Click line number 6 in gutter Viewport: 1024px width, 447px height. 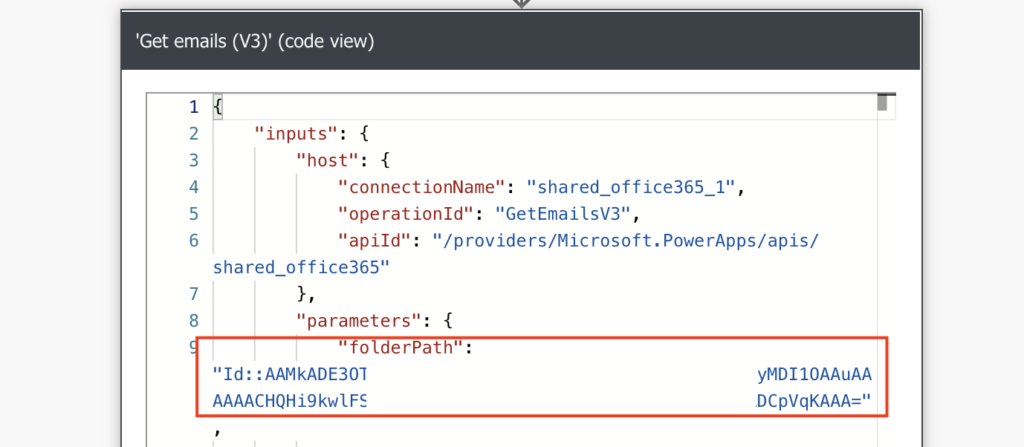(193, 241)
